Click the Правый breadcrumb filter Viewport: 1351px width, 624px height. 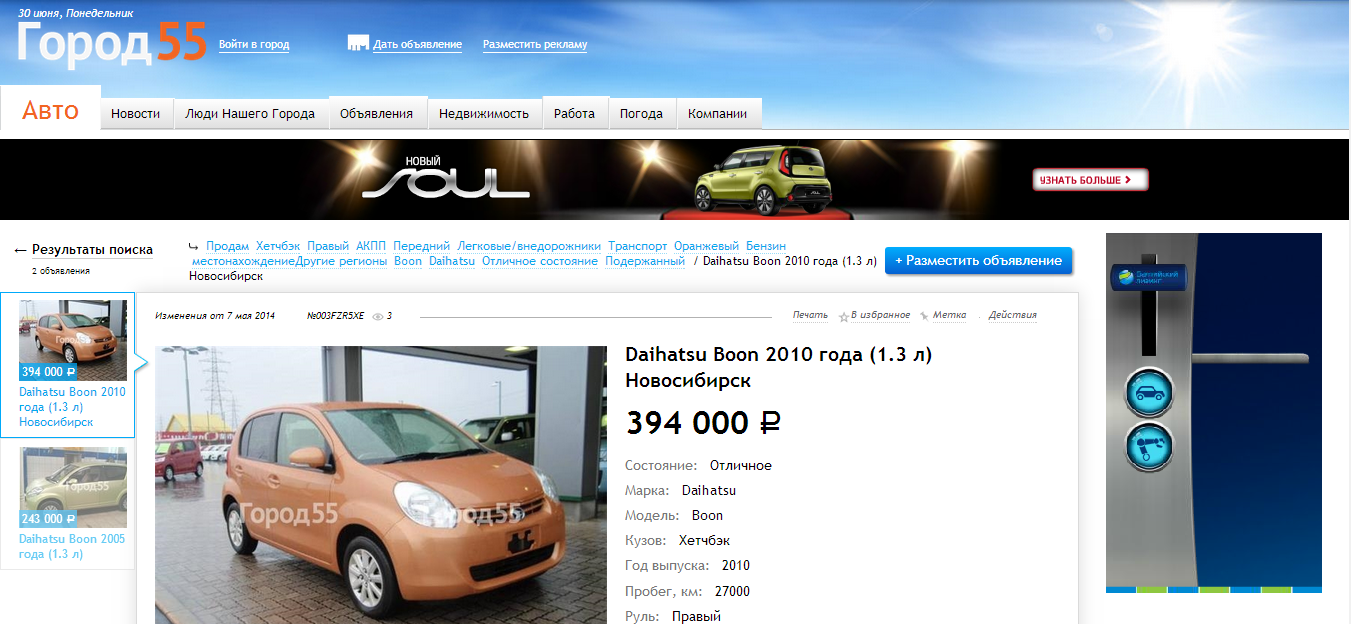[328, 246]
